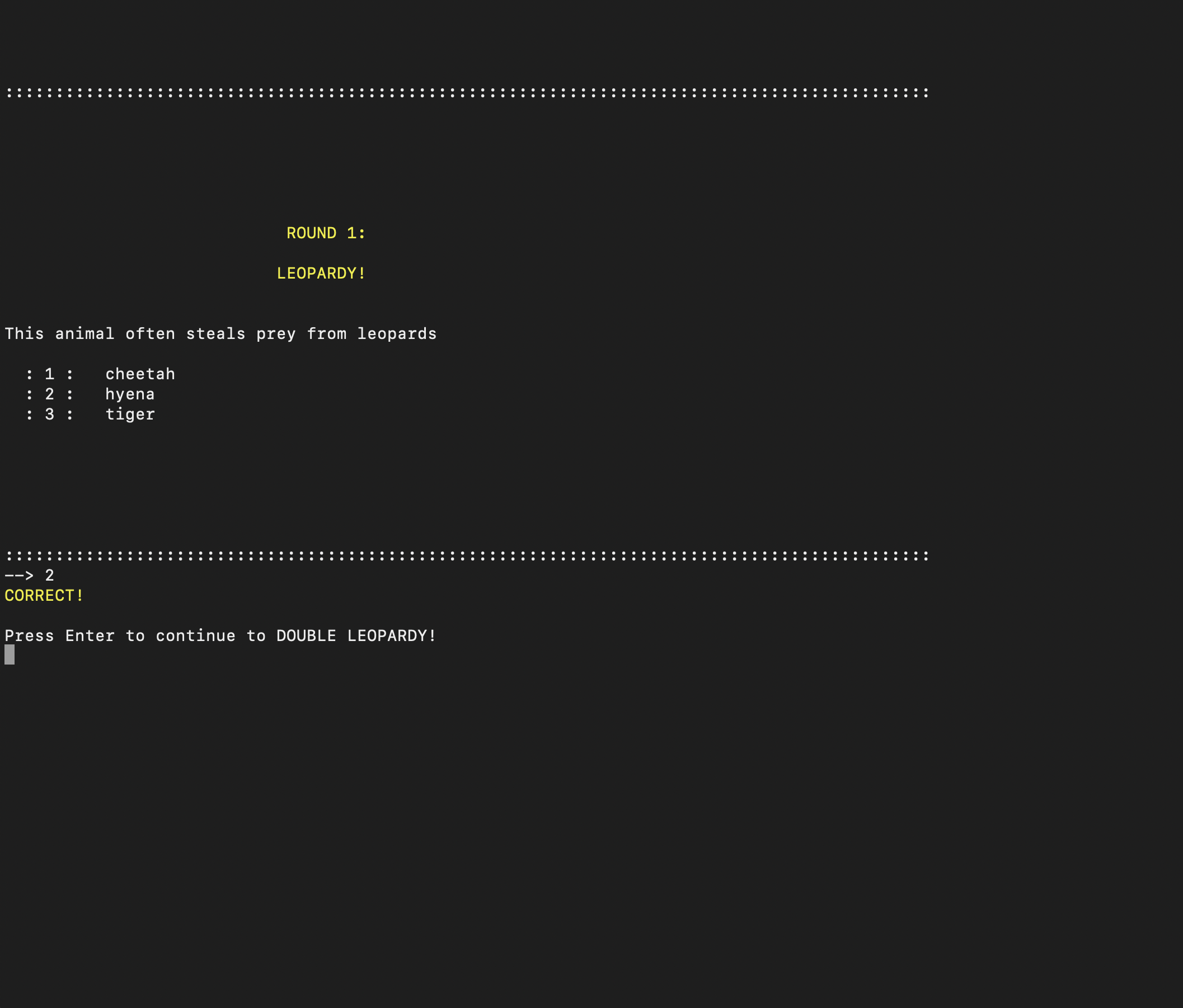1183x1008 pixels.
Task: Select answer option hyena
Action: click(130, 394)
